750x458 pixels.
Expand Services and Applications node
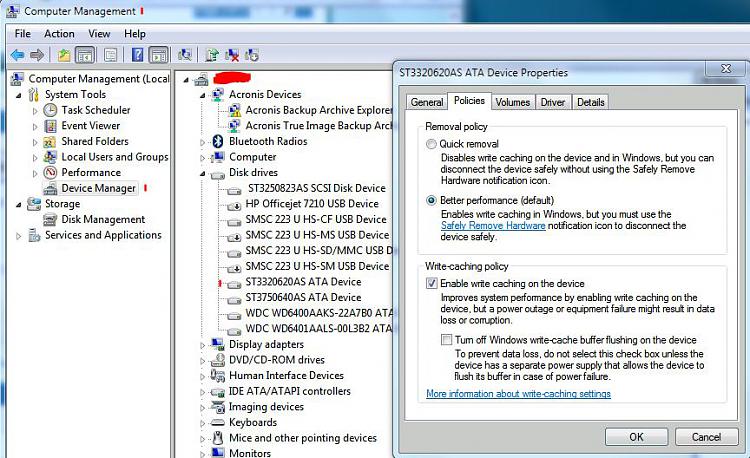point(19,236)
